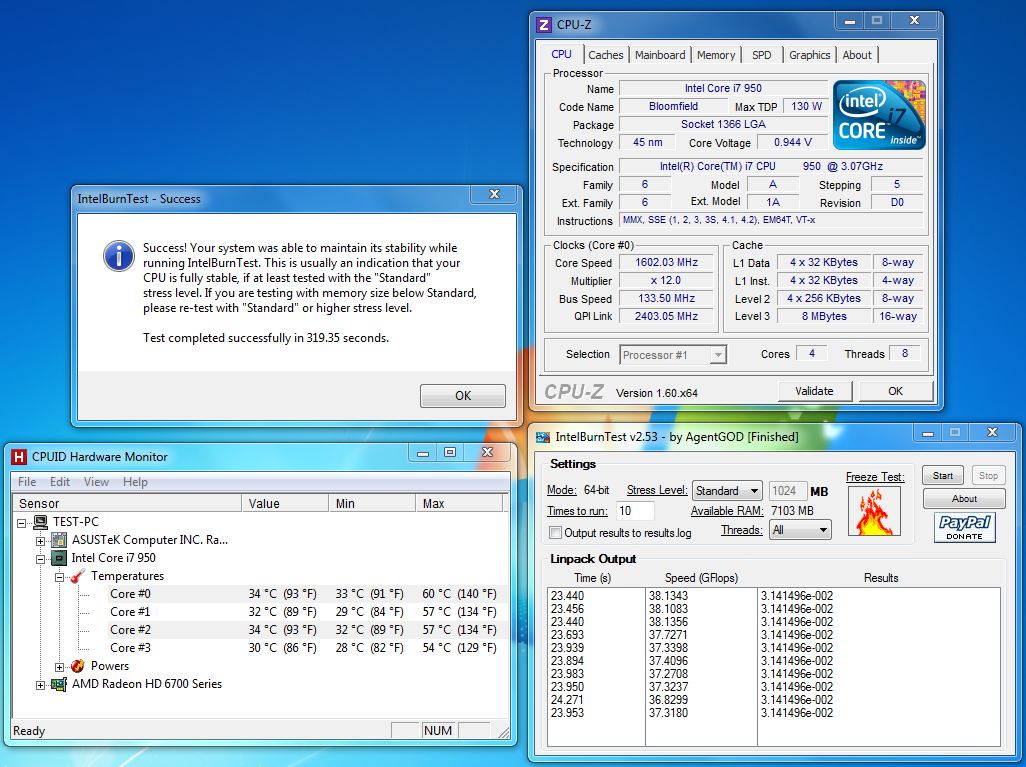
Task: Click the 1024 MB memory size field
Action: [787, 491]
